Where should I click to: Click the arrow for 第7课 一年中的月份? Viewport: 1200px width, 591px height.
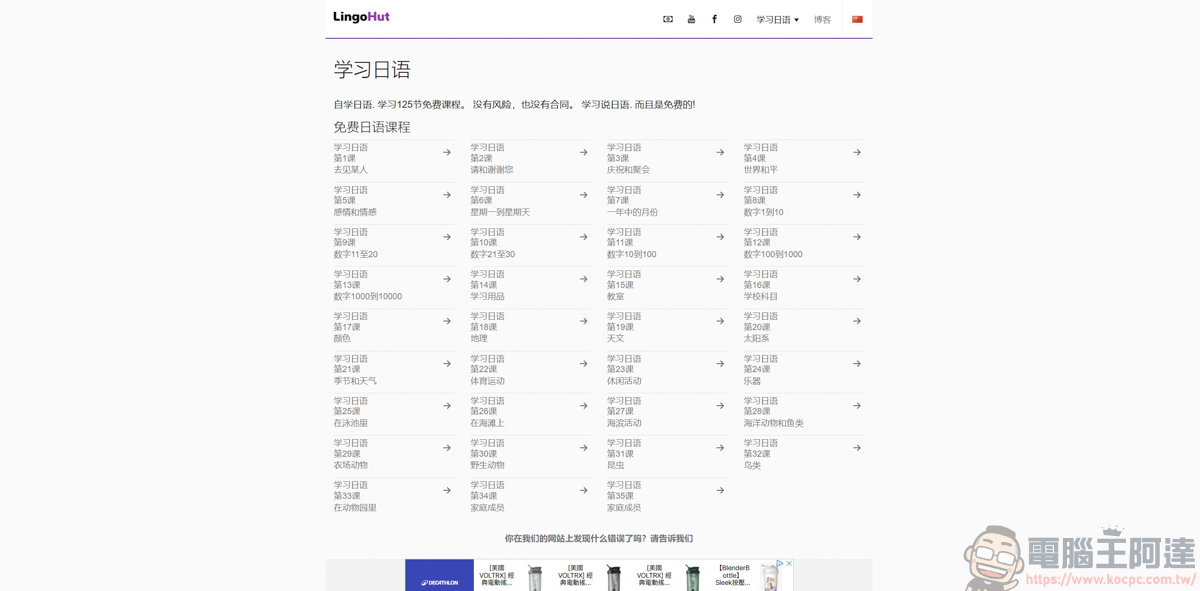720,195
